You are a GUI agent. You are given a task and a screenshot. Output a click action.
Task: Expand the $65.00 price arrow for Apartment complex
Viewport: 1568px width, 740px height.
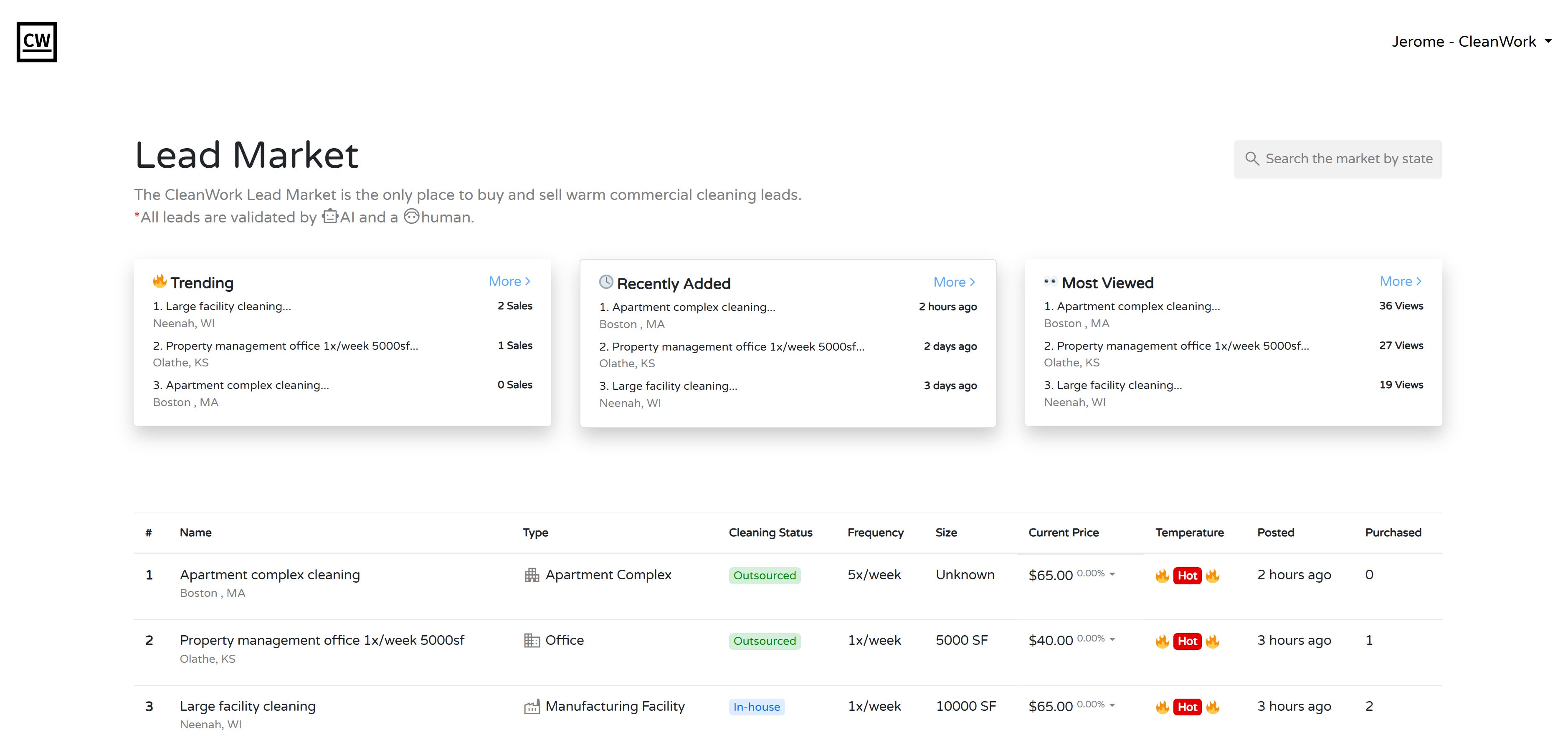(1112, 574)
